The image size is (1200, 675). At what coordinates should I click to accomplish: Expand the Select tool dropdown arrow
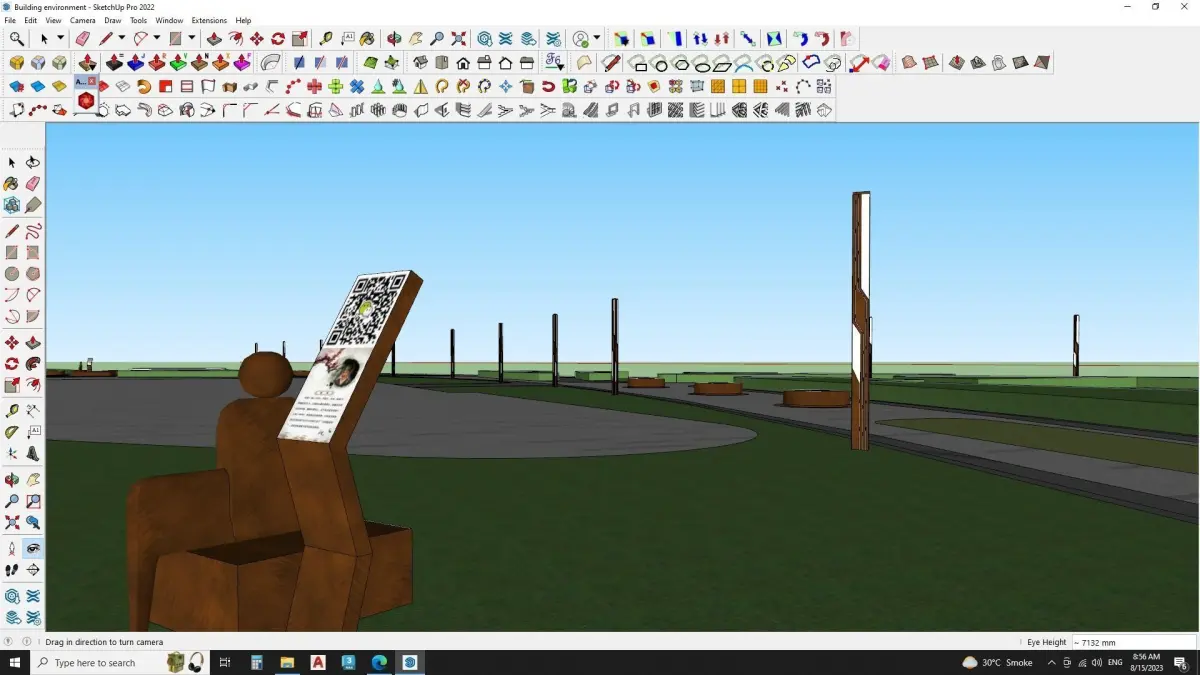pyautogui.click(x=59, y=39)
